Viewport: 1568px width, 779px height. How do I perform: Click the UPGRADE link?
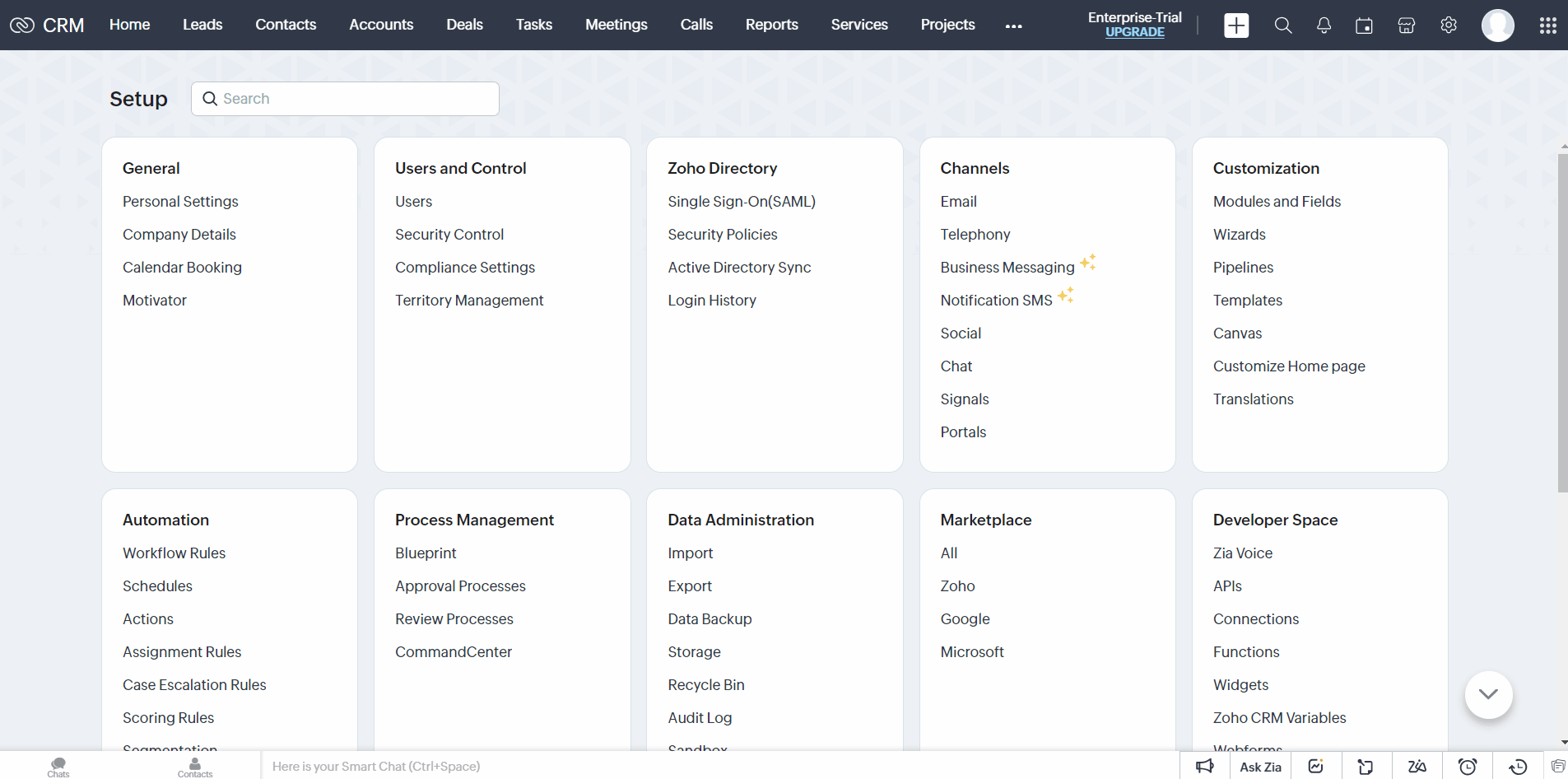tap(1134, 32)
